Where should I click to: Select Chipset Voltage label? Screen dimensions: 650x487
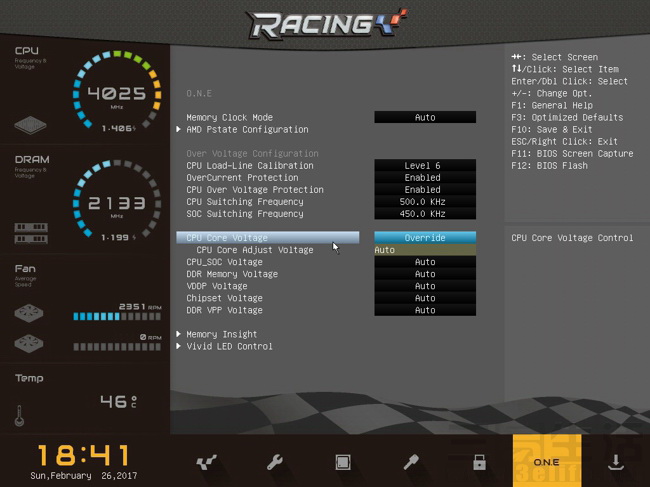pos(224,298)
